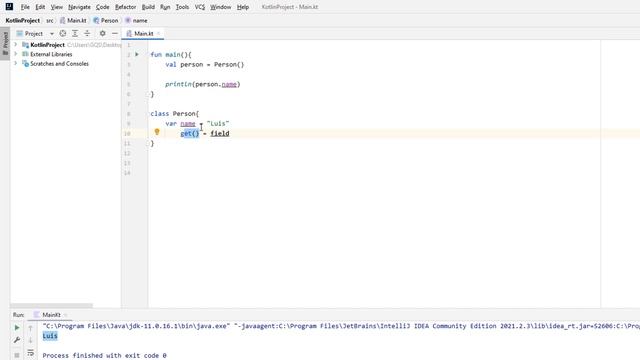Click the Run panel label
Screen dimensions: 640x360
(x=18, y=315)
